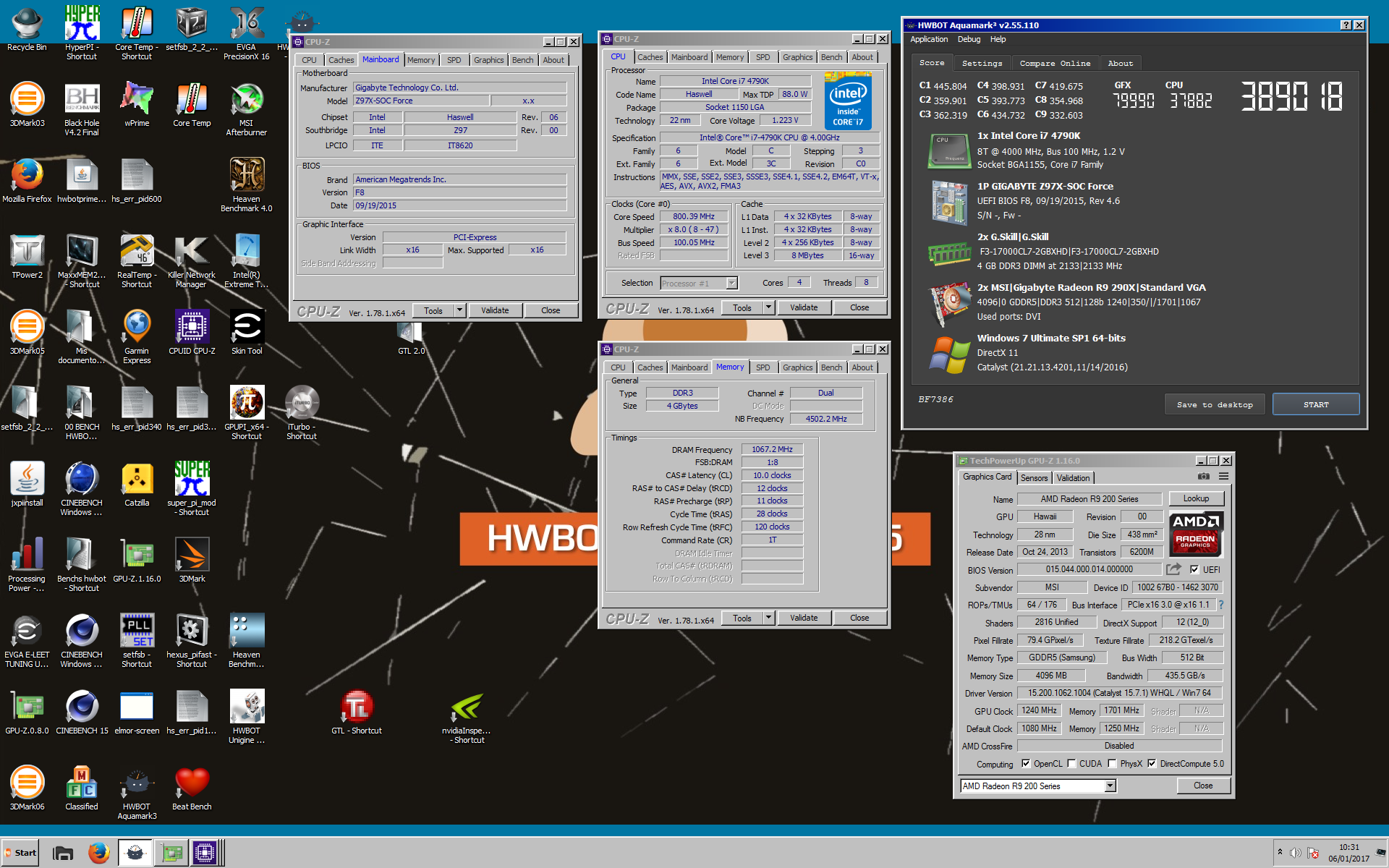Open Heaven Benchmark 4.0 icon
Viewport: 1389px width, 868px height.
click(x=246, y=184)
